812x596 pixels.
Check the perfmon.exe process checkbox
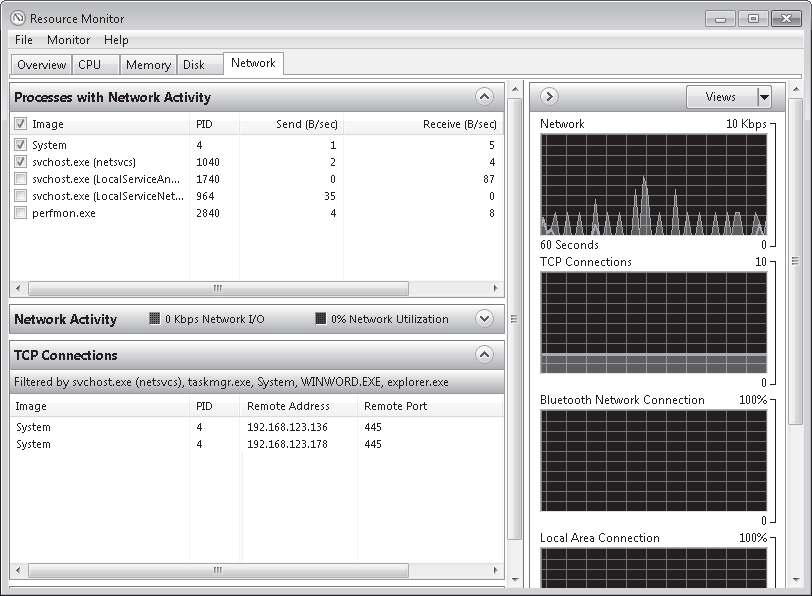(21, 213)
